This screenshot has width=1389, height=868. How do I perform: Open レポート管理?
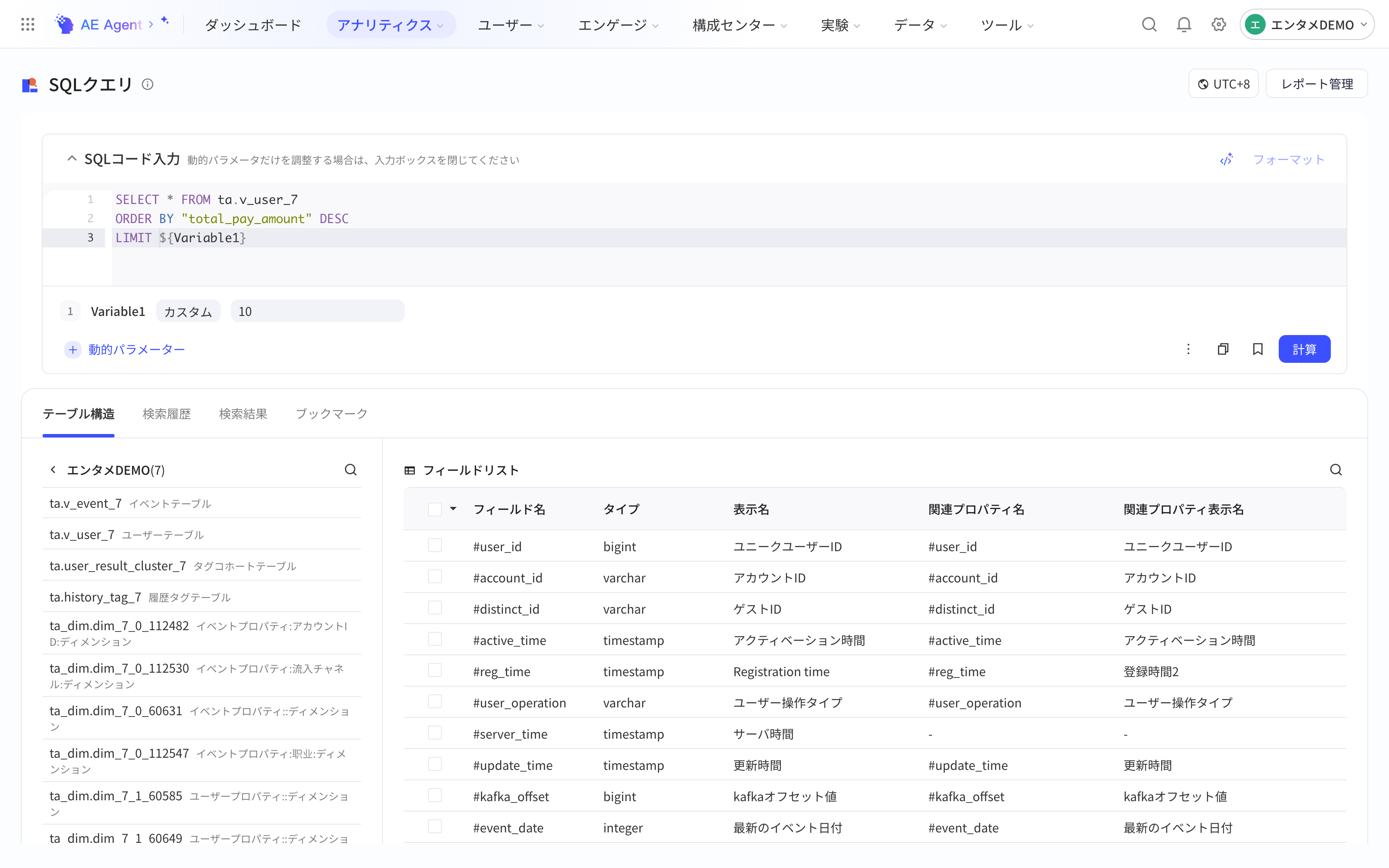[1317, 84]
